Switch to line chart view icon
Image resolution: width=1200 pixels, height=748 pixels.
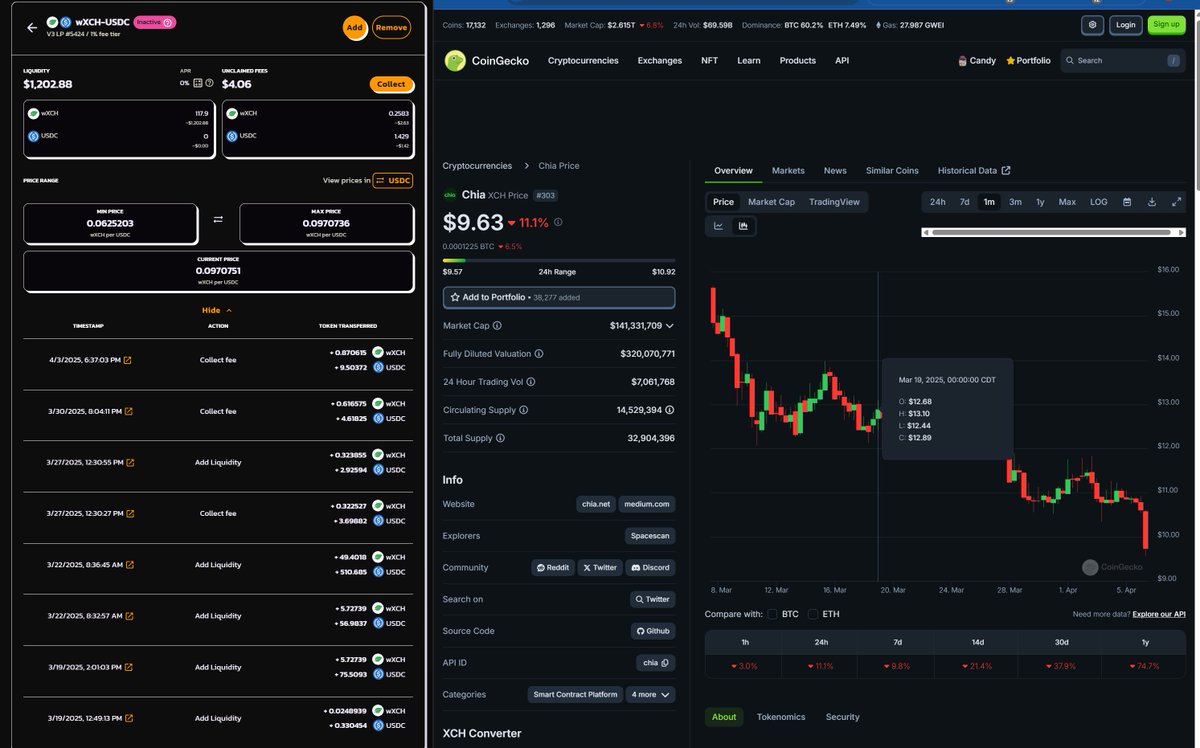718,226
